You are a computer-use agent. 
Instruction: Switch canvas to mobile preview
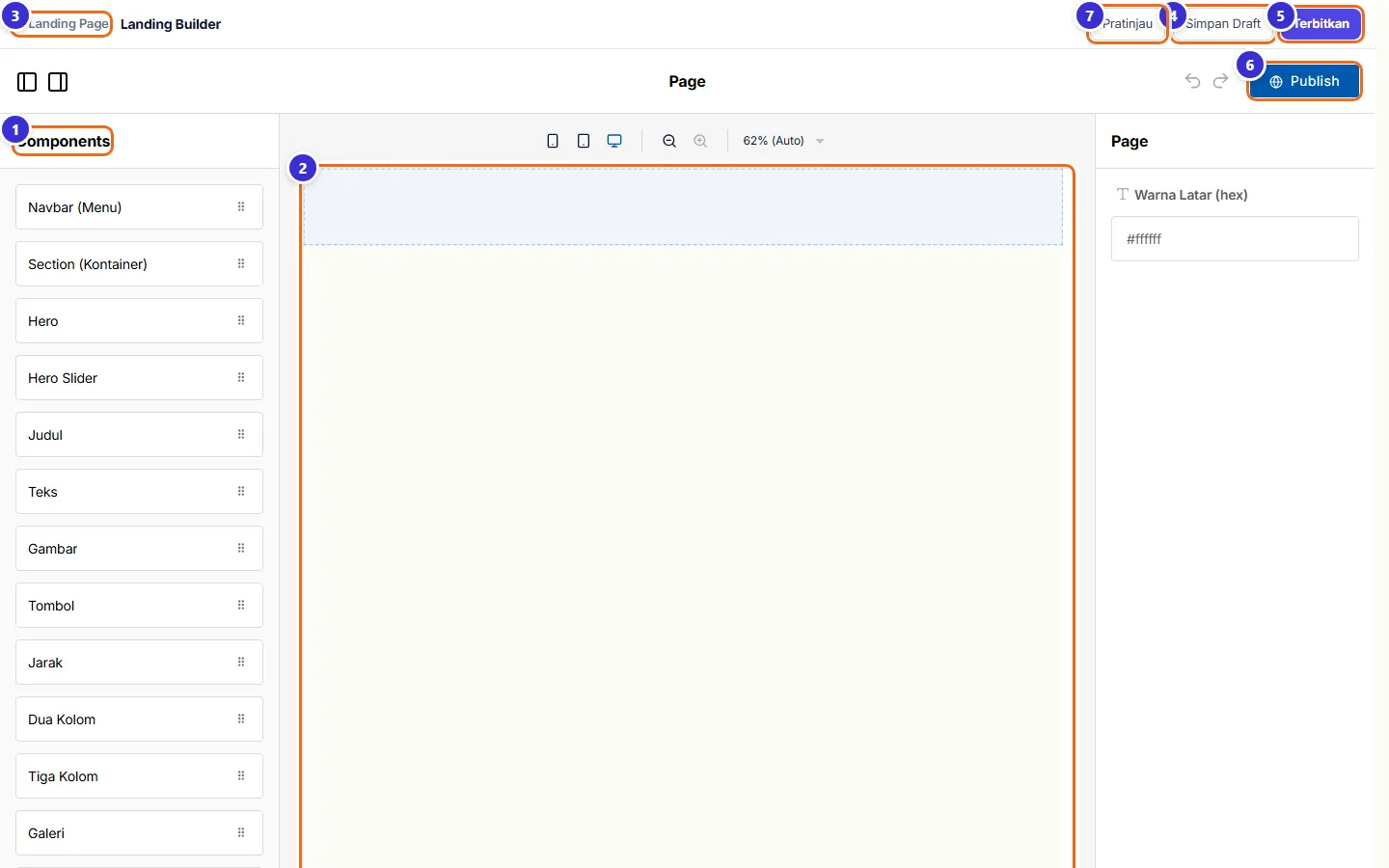(x=553, y=141)
